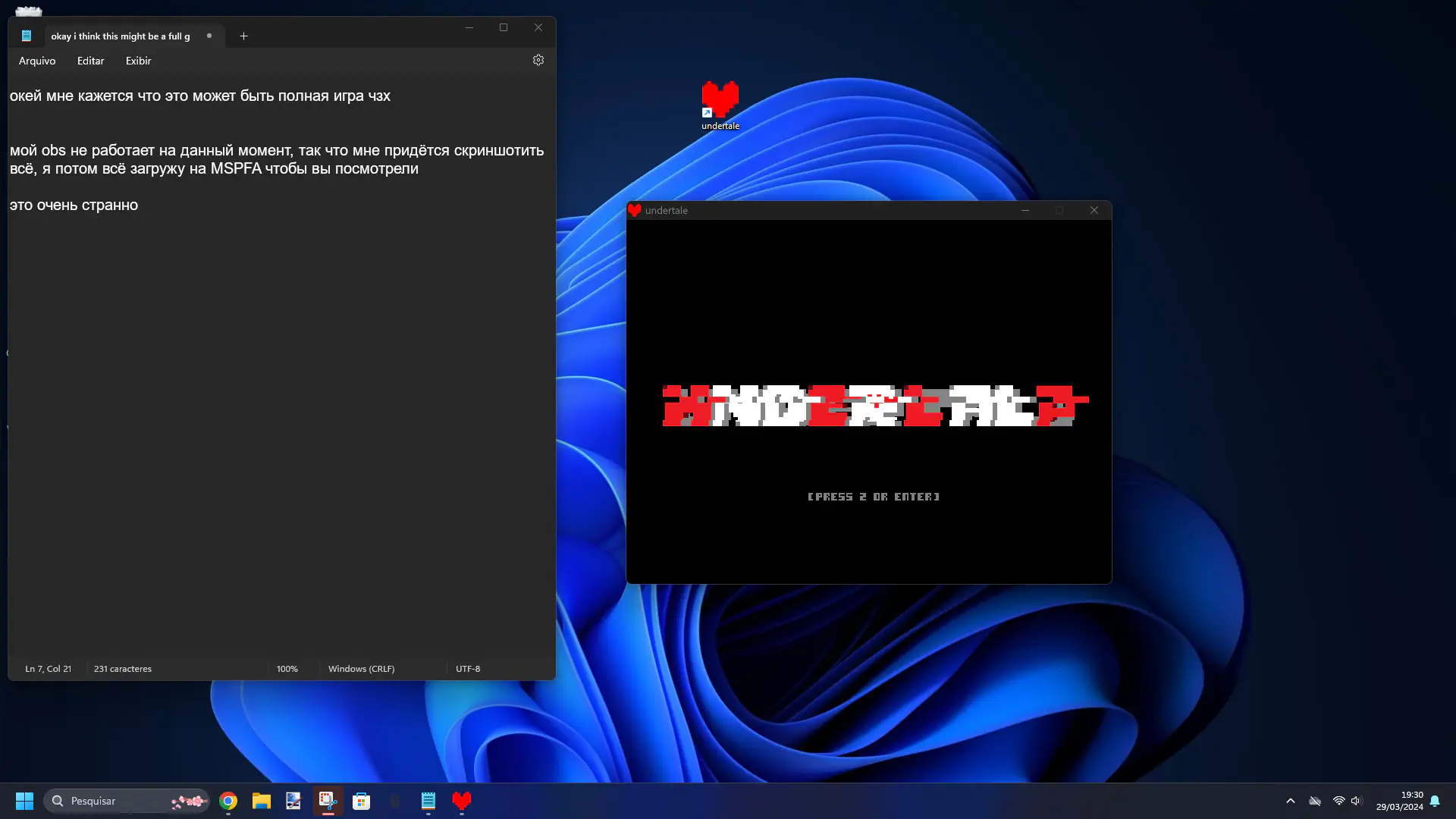1456x819 pixels.
Task: Add a new Notepad tab with plus button
Action: tap(243, 36)
